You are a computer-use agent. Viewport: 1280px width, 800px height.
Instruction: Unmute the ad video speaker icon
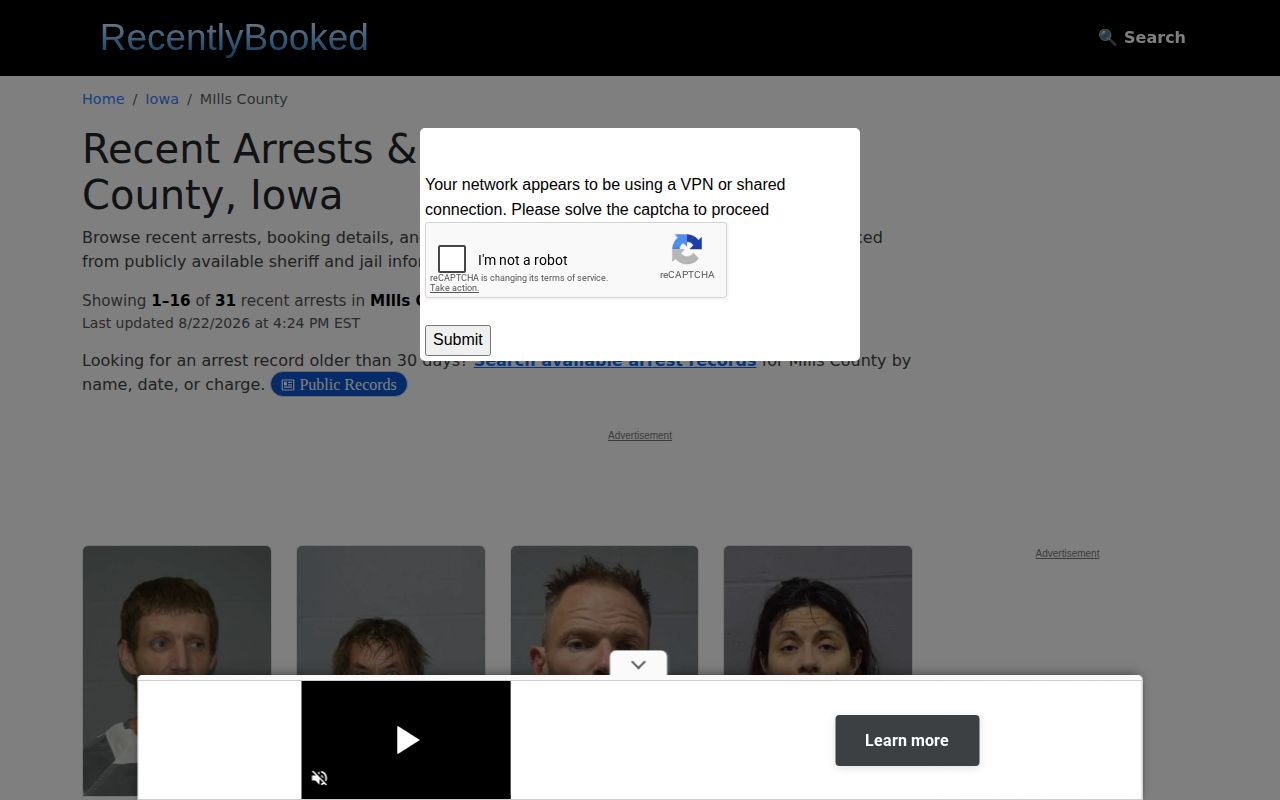coord(319,778)
